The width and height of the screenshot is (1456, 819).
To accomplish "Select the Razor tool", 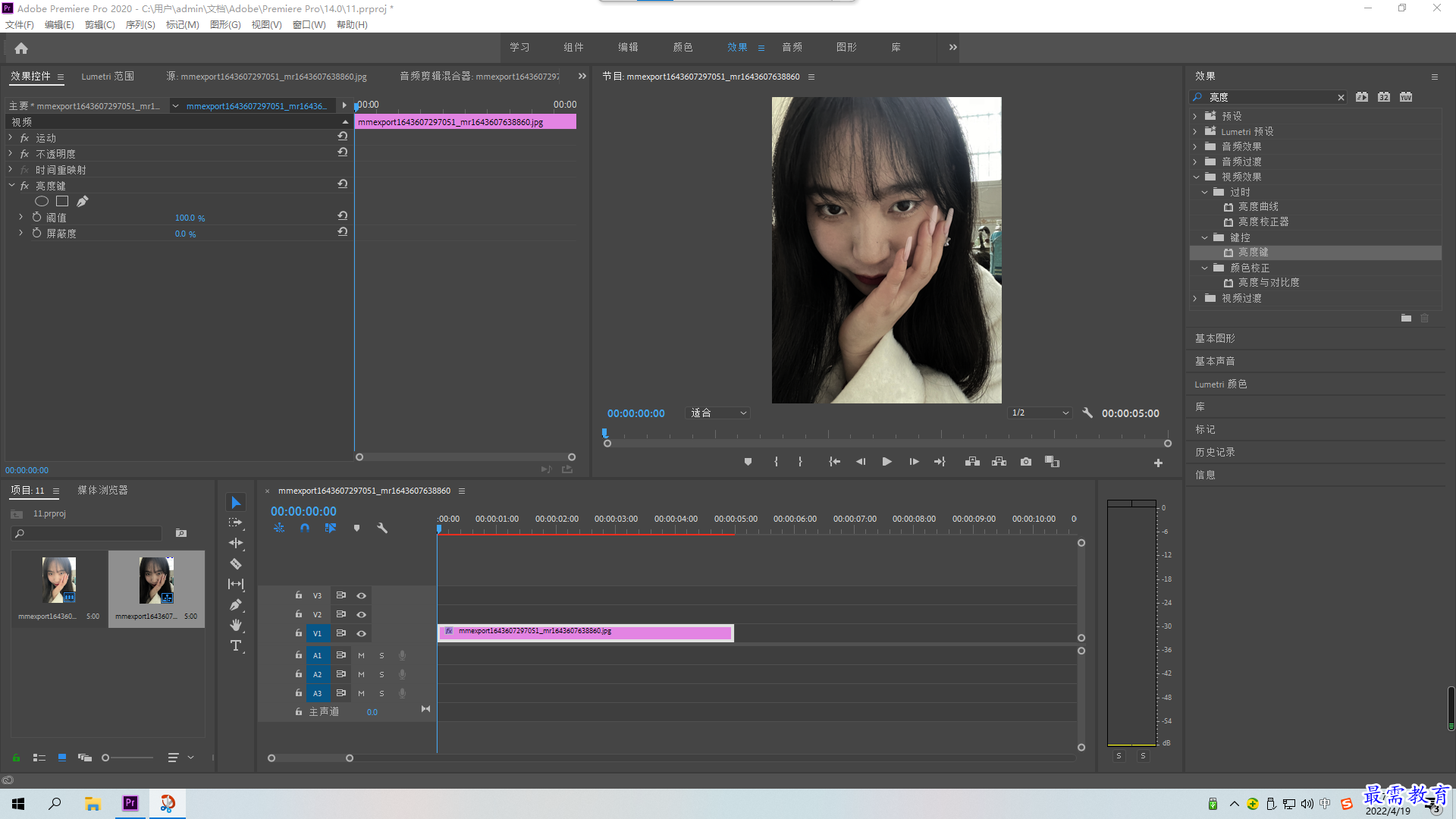I will [236, 563].
